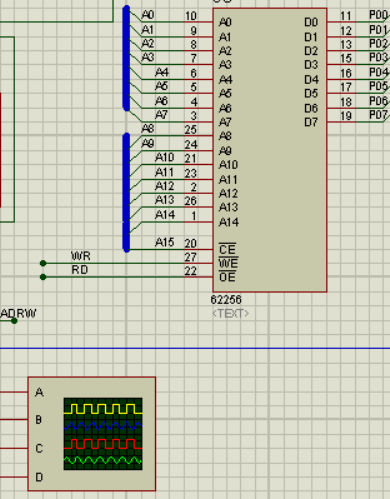Select the lower blue address bus
390x499 pixels.
126,192
